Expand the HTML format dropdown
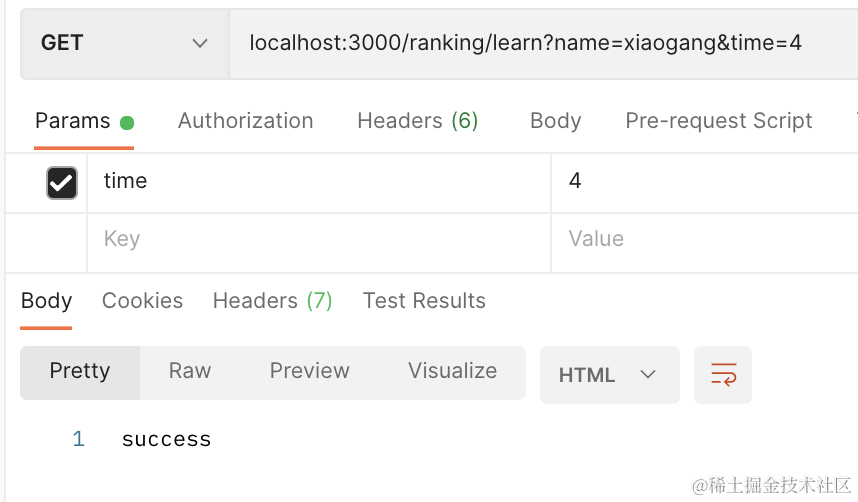 [609, 375]
